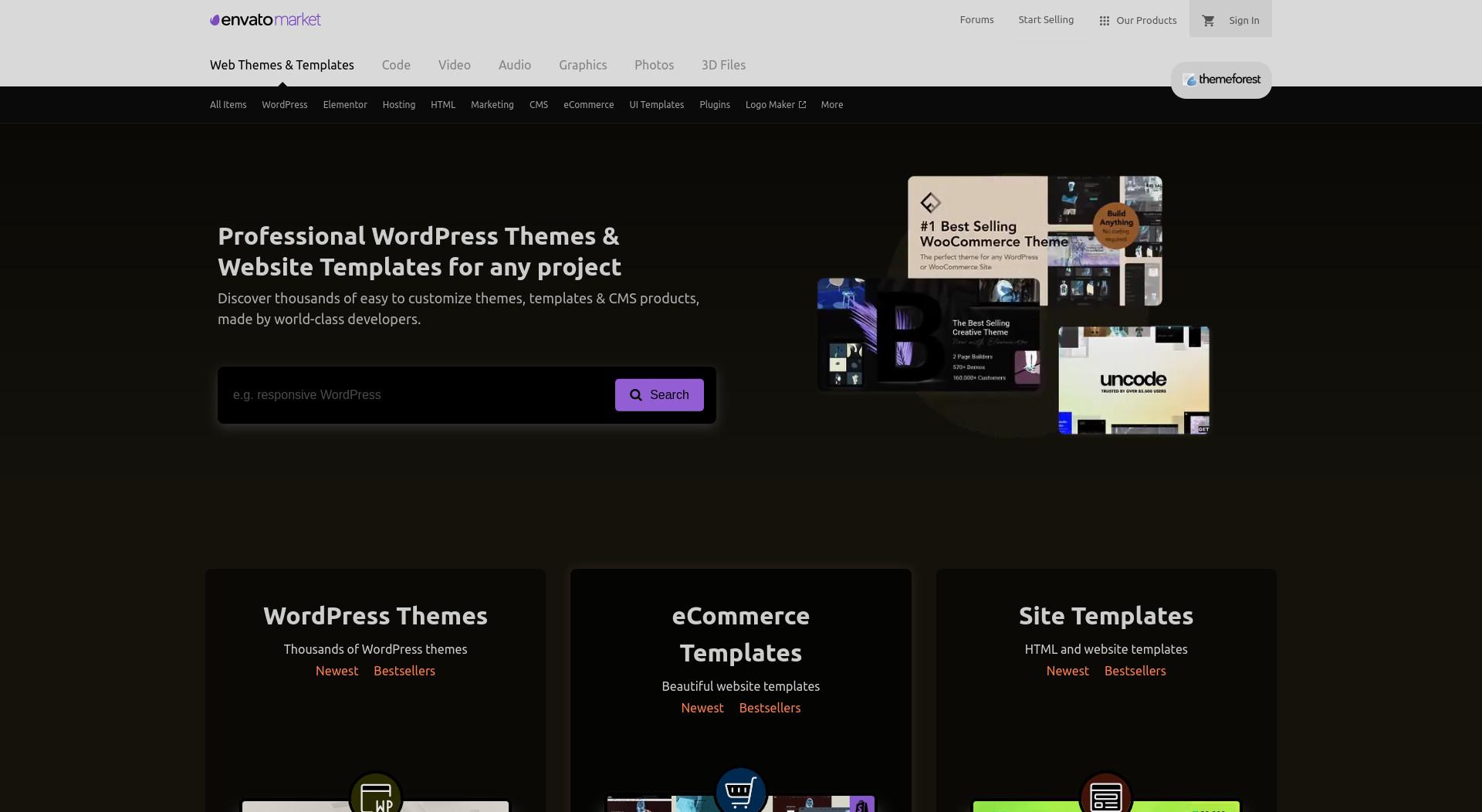
Task: Open eCommerce in sub-navigation
Action: pos(589,105)
